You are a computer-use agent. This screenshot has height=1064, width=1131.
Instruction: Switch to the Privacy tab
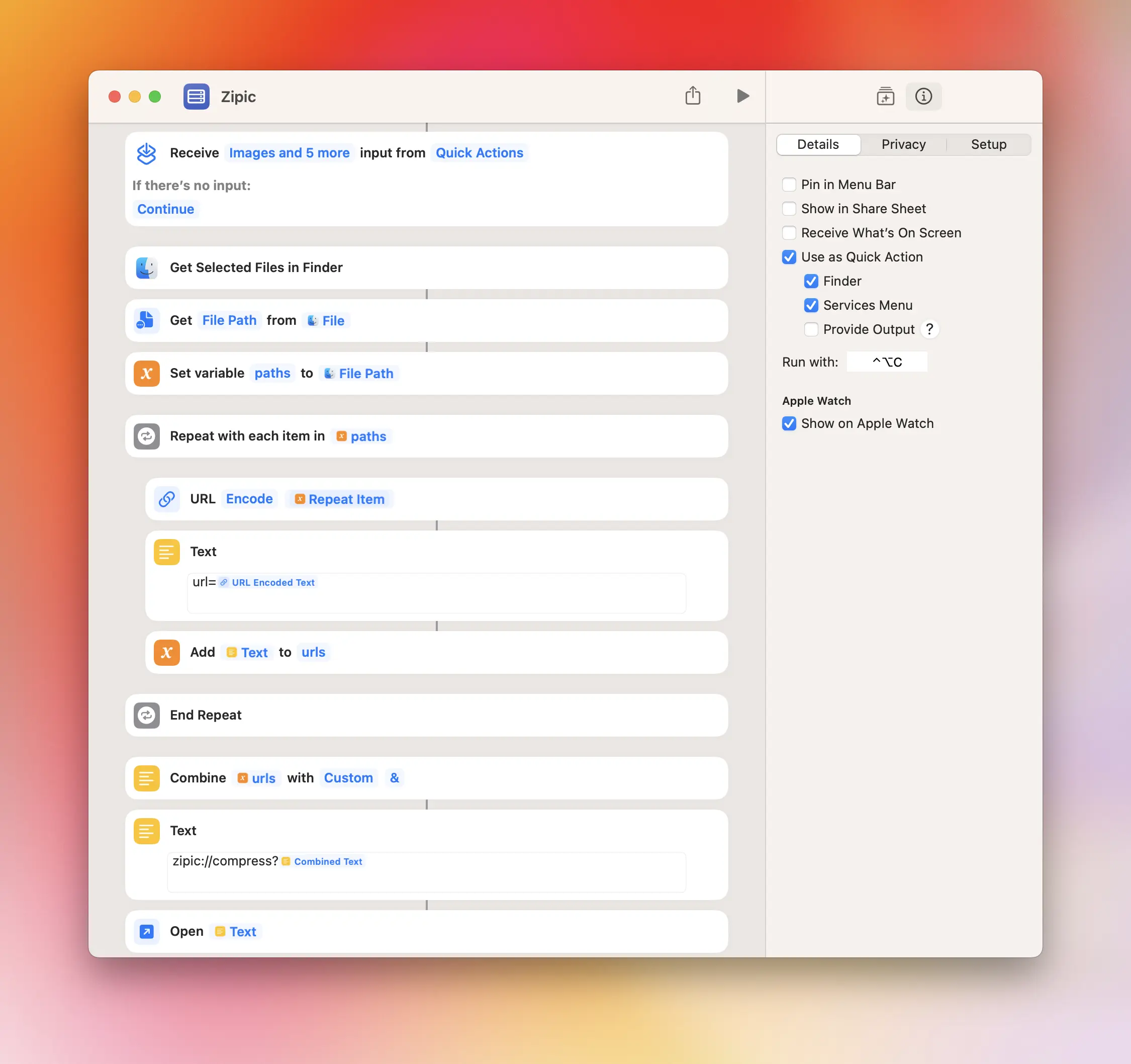coord(903,144)
